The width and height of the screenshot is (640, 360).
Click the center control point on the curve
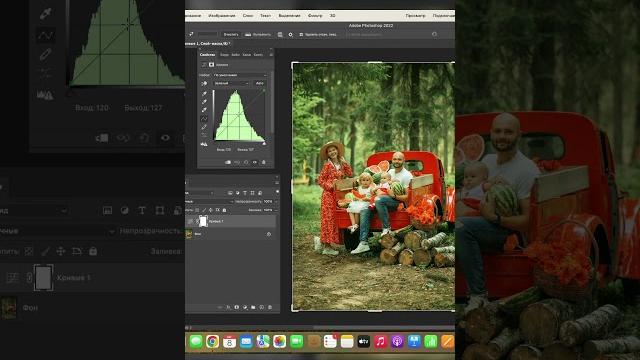tap(239, 114)
